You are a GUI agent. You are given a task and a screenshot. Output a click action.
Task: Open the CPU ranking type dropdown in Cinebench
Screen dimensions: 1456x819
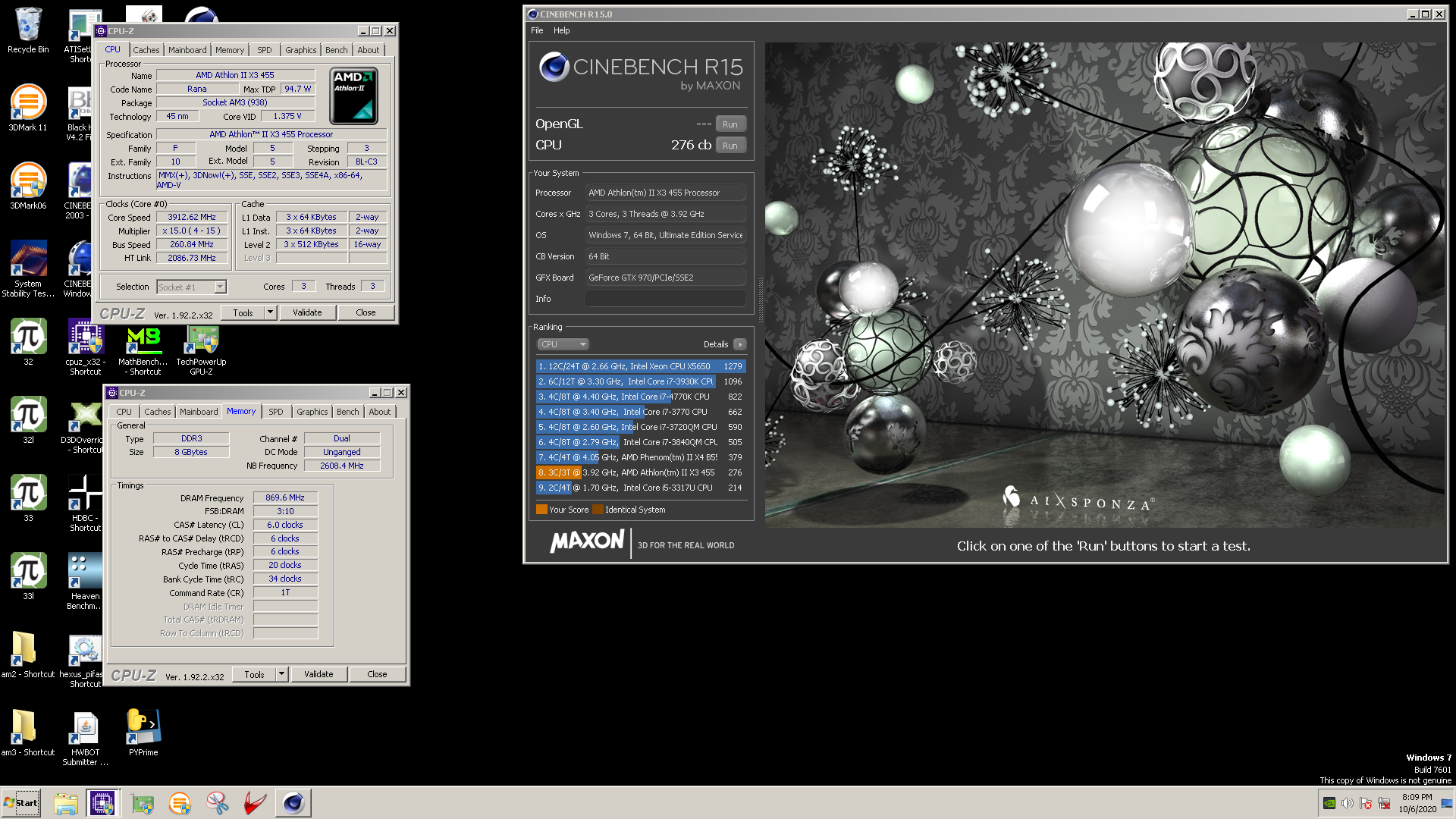563,344
